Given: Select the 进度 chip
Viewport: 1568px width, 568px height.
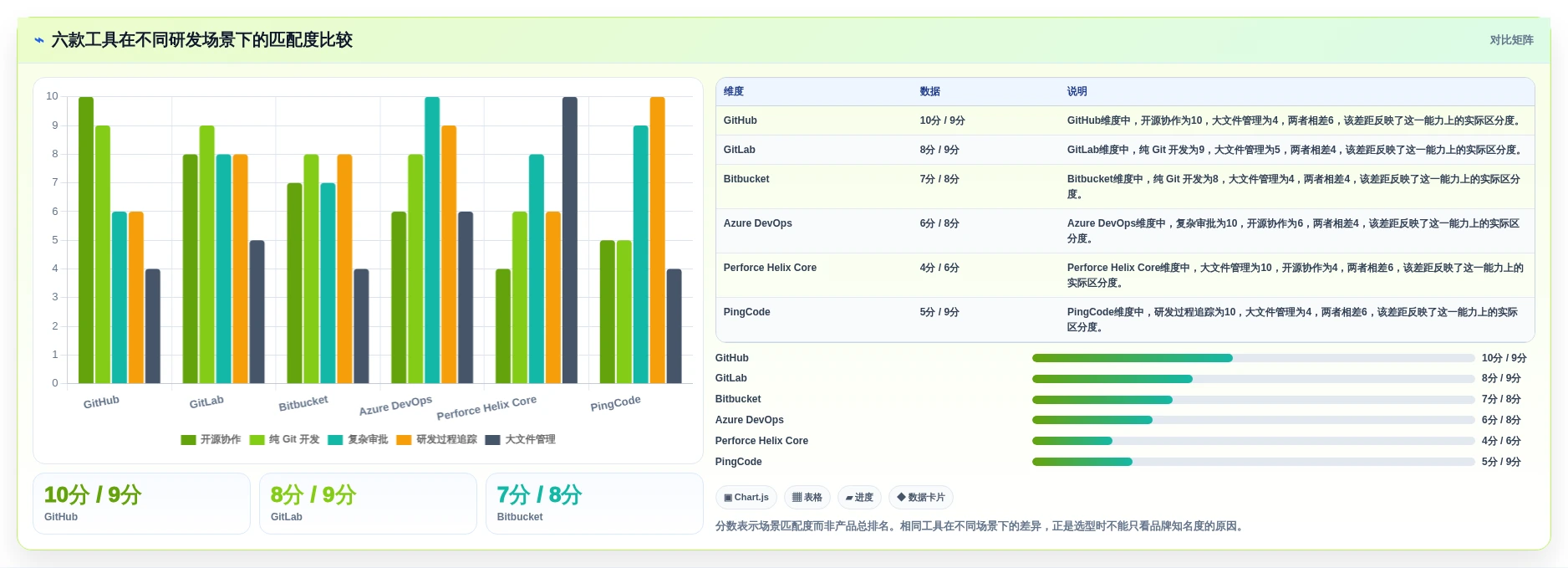Looking at the screenshot, I should [859, 498].
